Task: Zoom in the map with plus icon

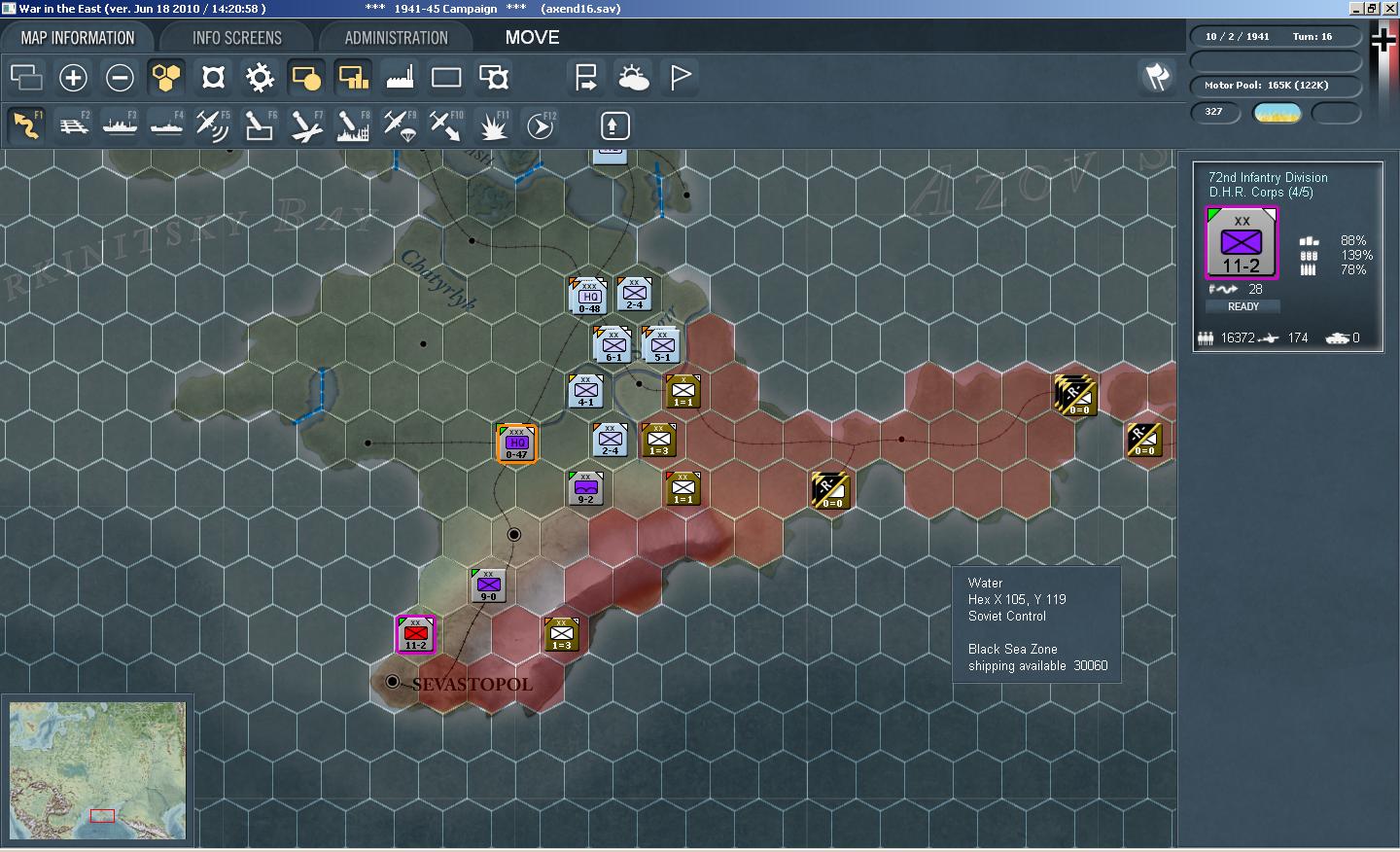Action: pyautogui.click(x=73, y=78)
